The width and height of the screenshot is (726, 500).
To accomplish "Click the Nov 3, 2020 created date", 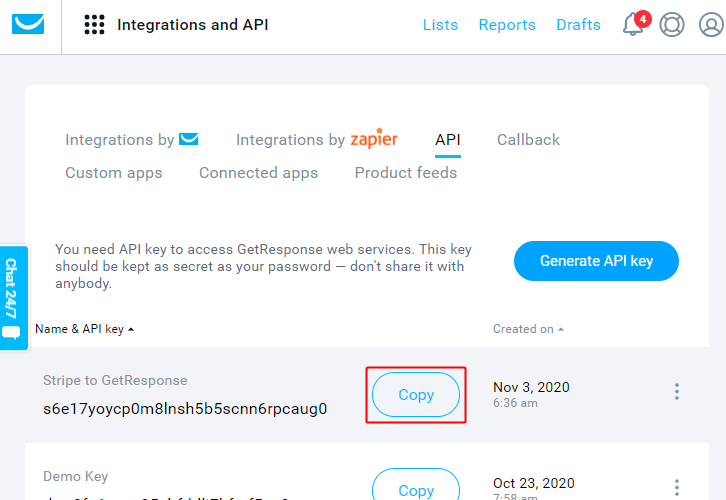I will coord(531,387).
